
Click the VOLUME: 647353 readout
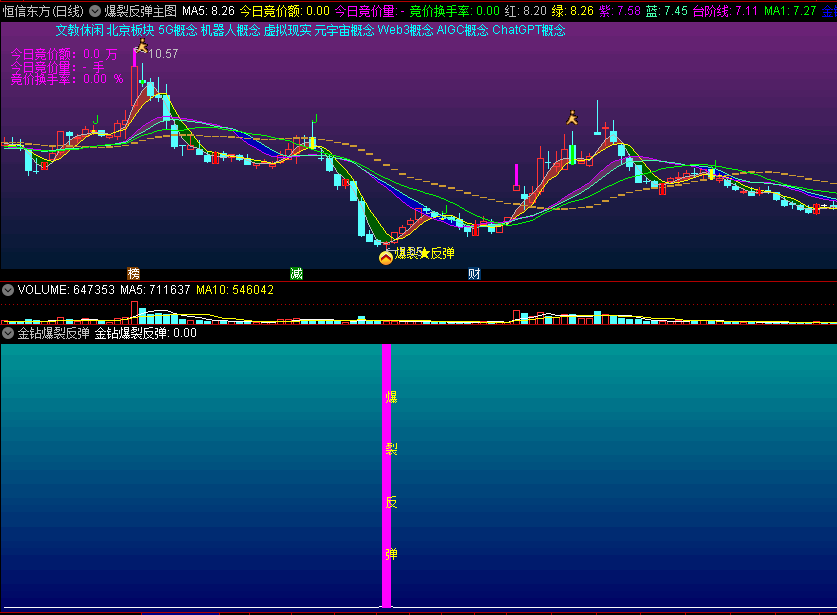[x=66, y=290]
